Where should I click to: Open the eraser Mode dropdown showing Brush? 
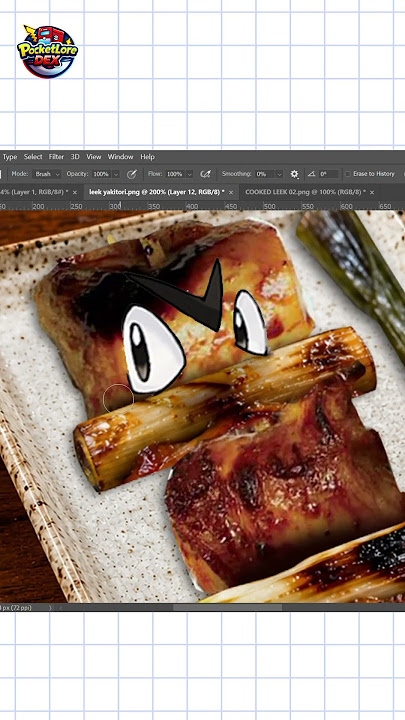[47, 174]
